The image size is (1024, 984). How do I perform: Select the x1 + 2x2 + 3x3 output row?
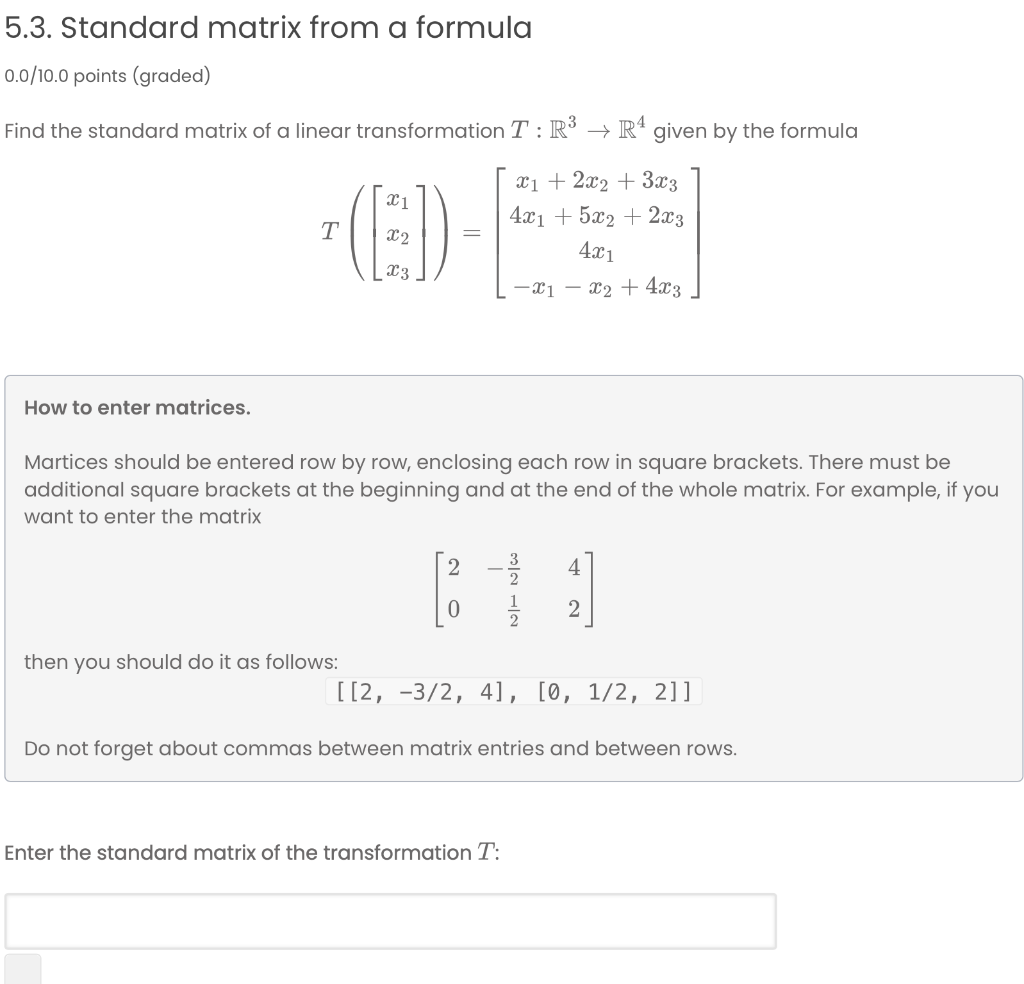[595, 182]
